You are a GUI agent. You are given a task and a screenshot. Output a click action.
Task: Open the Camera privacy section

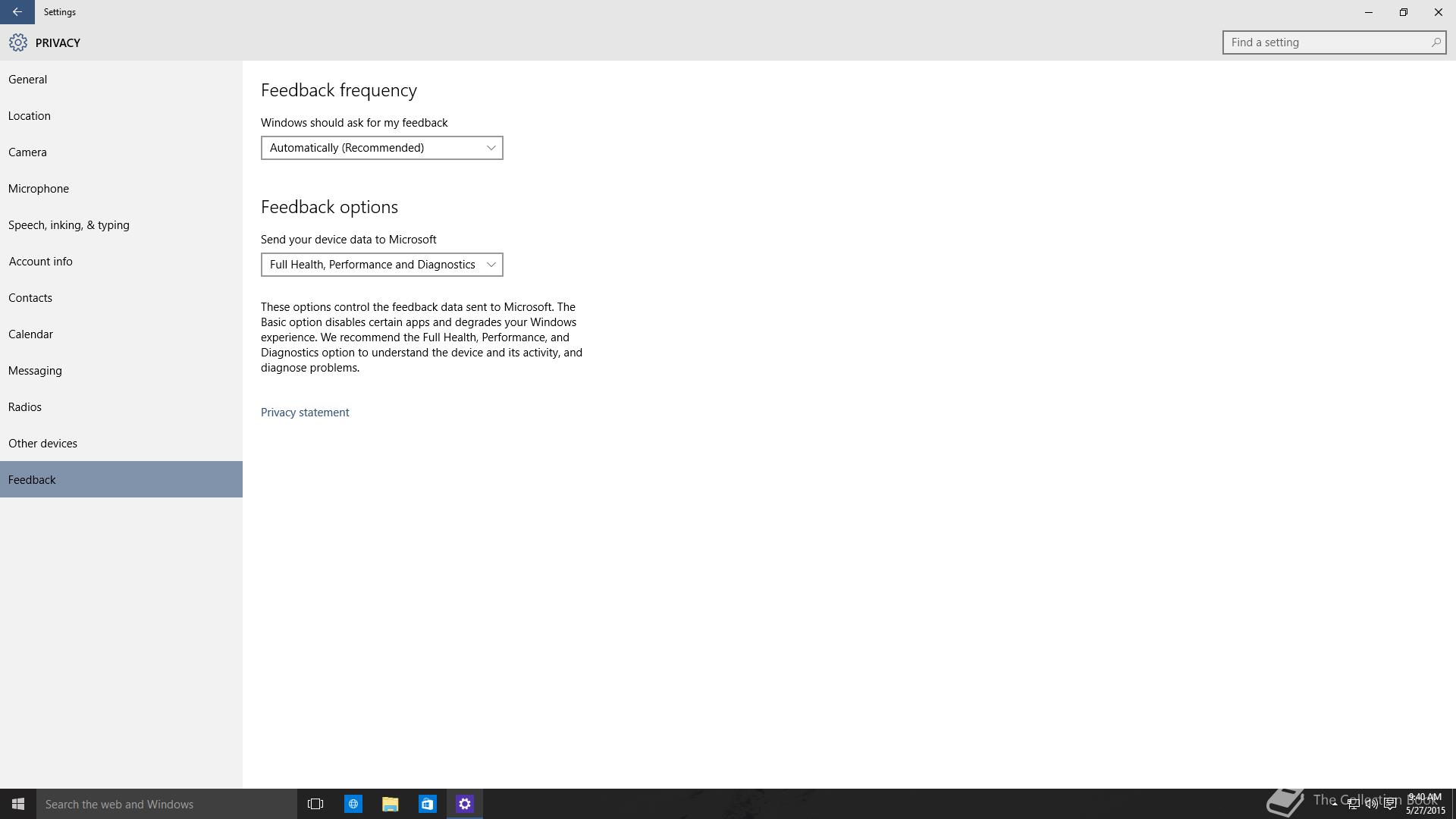[x=121, y=152]
